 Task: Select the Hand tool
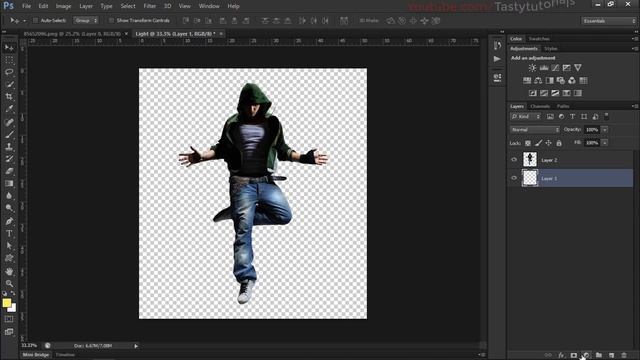[9, 271]
